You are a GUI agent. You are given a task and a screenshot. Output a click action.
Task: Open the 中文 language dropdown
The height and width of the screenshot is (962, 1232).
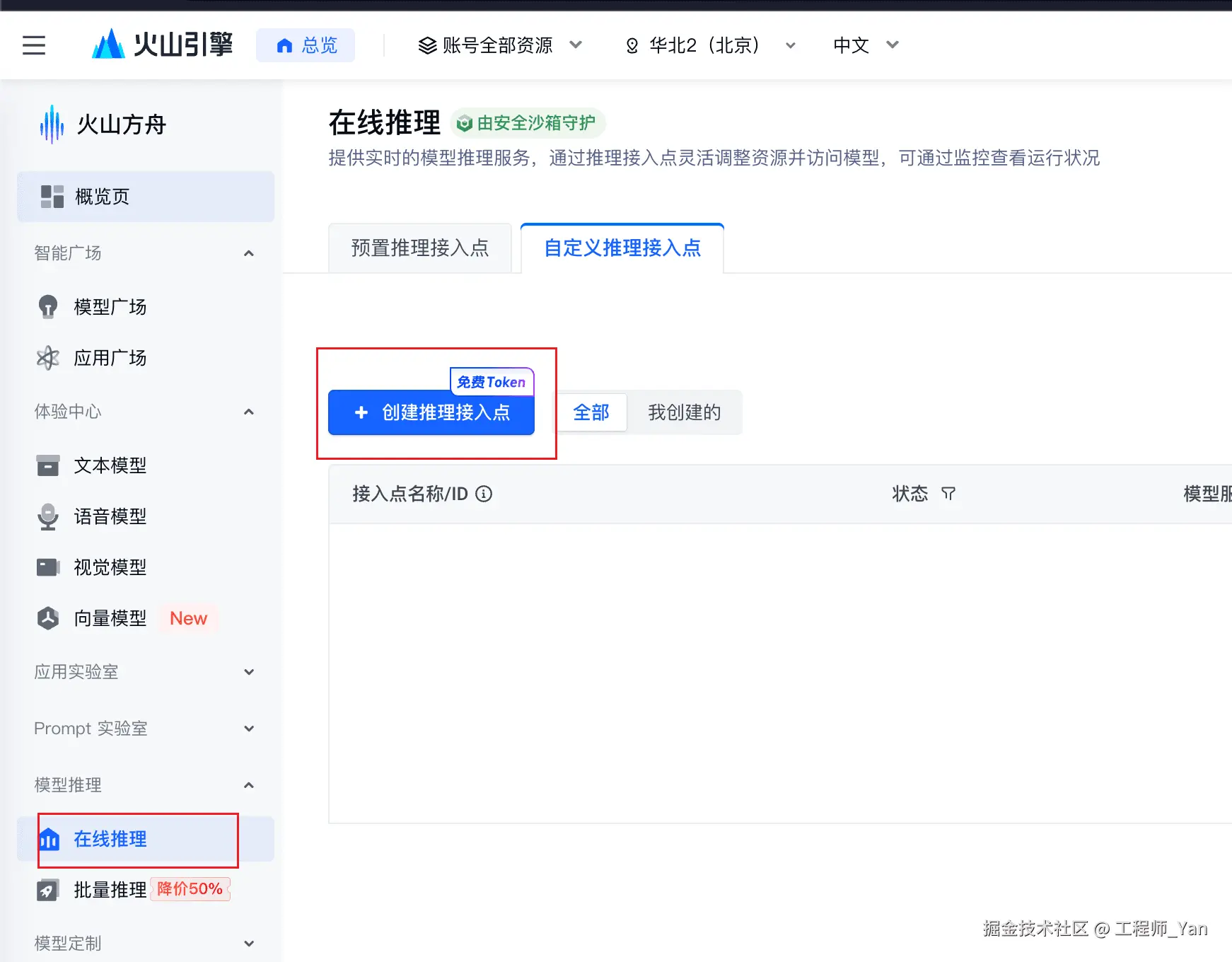click(866, 45)
